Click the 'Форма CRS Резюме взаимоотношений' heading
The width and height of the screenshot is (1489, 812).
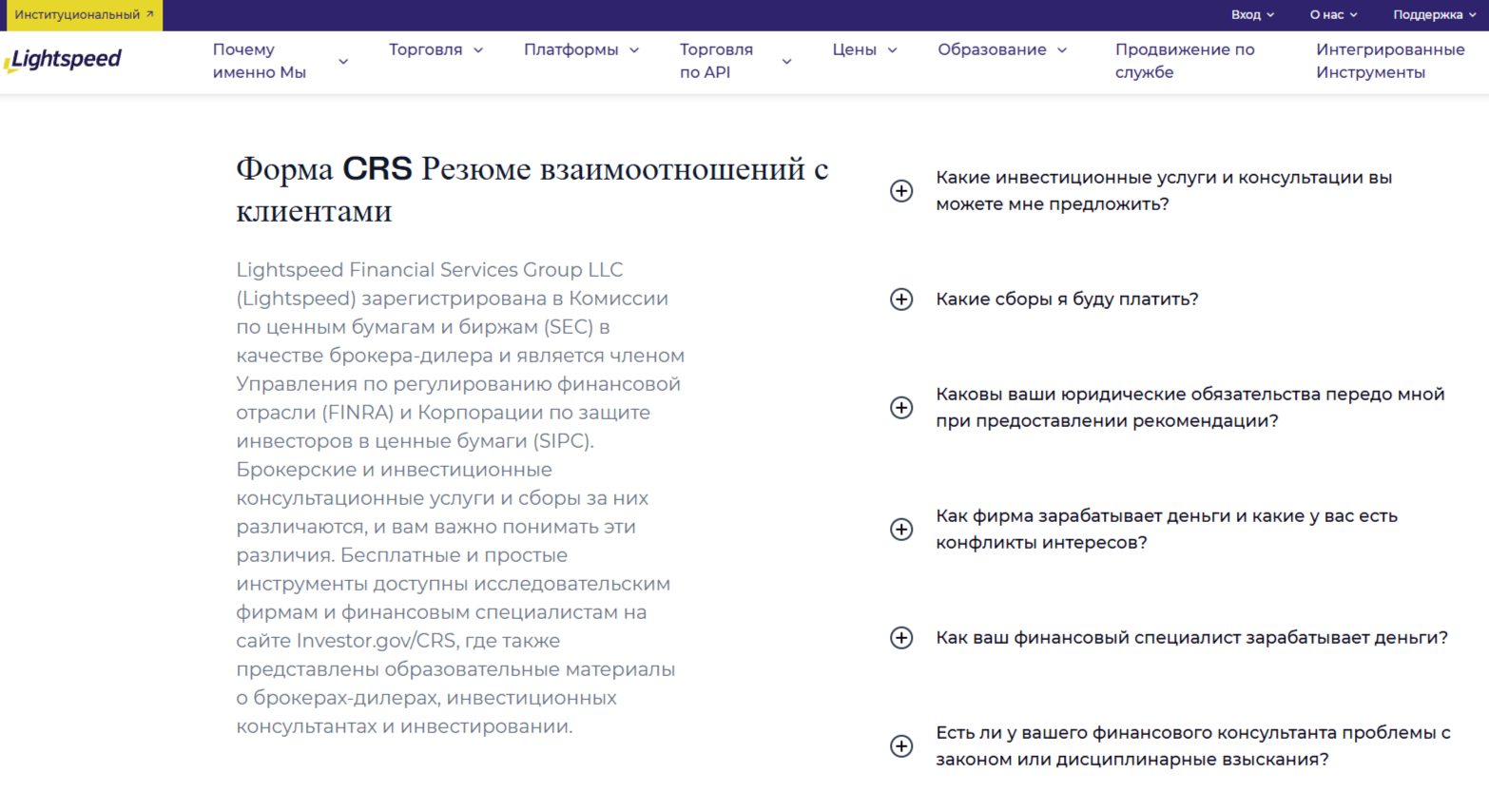point(532,189)
